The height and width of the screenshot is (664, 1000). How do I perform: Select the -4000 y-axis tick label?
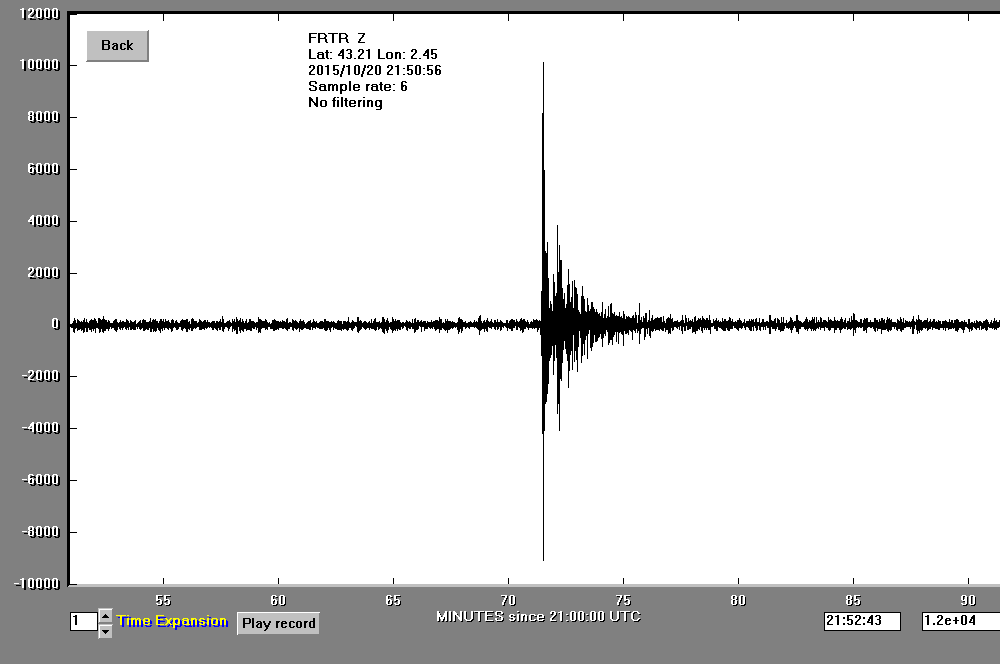click(x=41, y=428)
